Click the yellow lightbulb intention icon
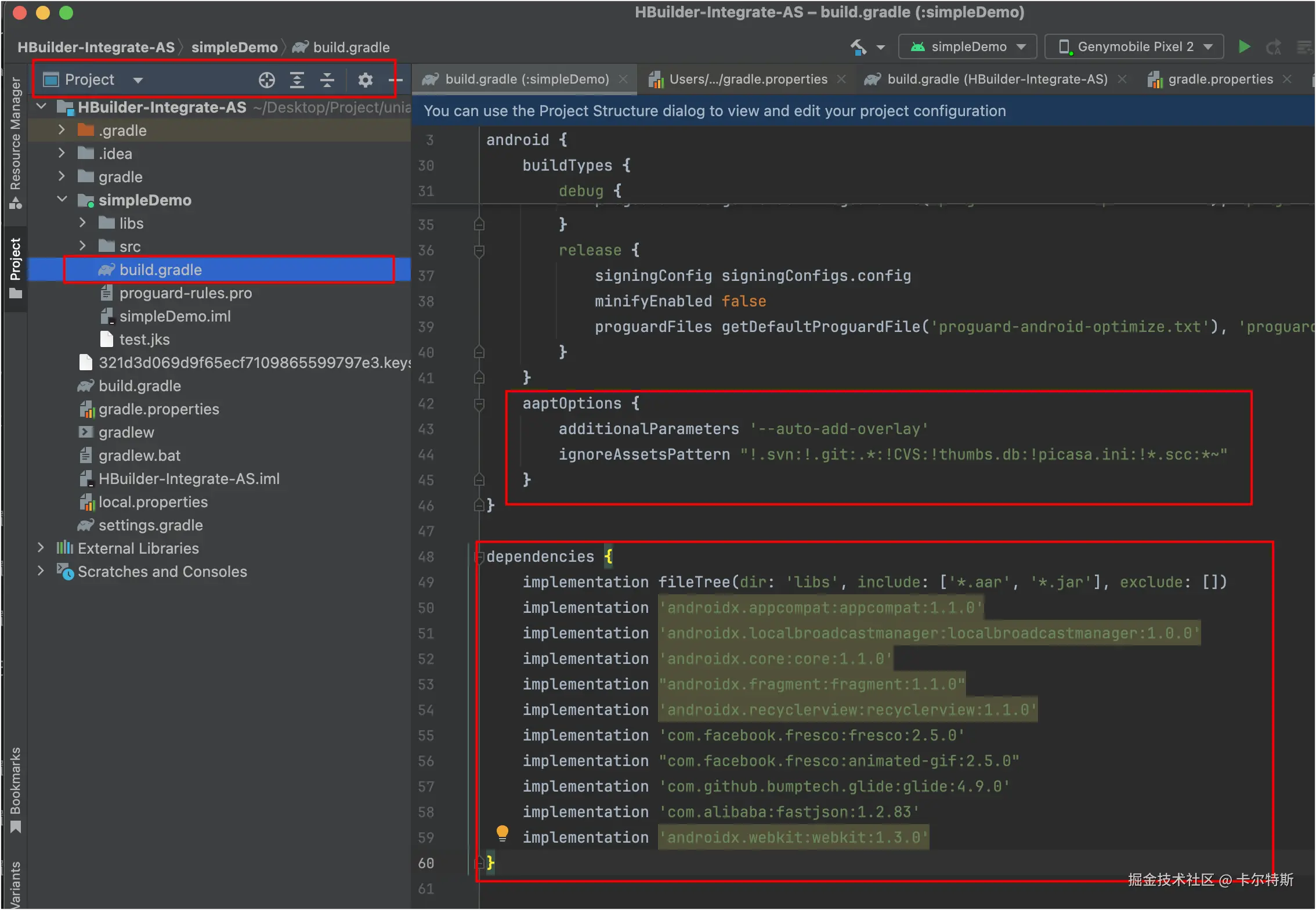1316x910 pixels. pos(502,833)
